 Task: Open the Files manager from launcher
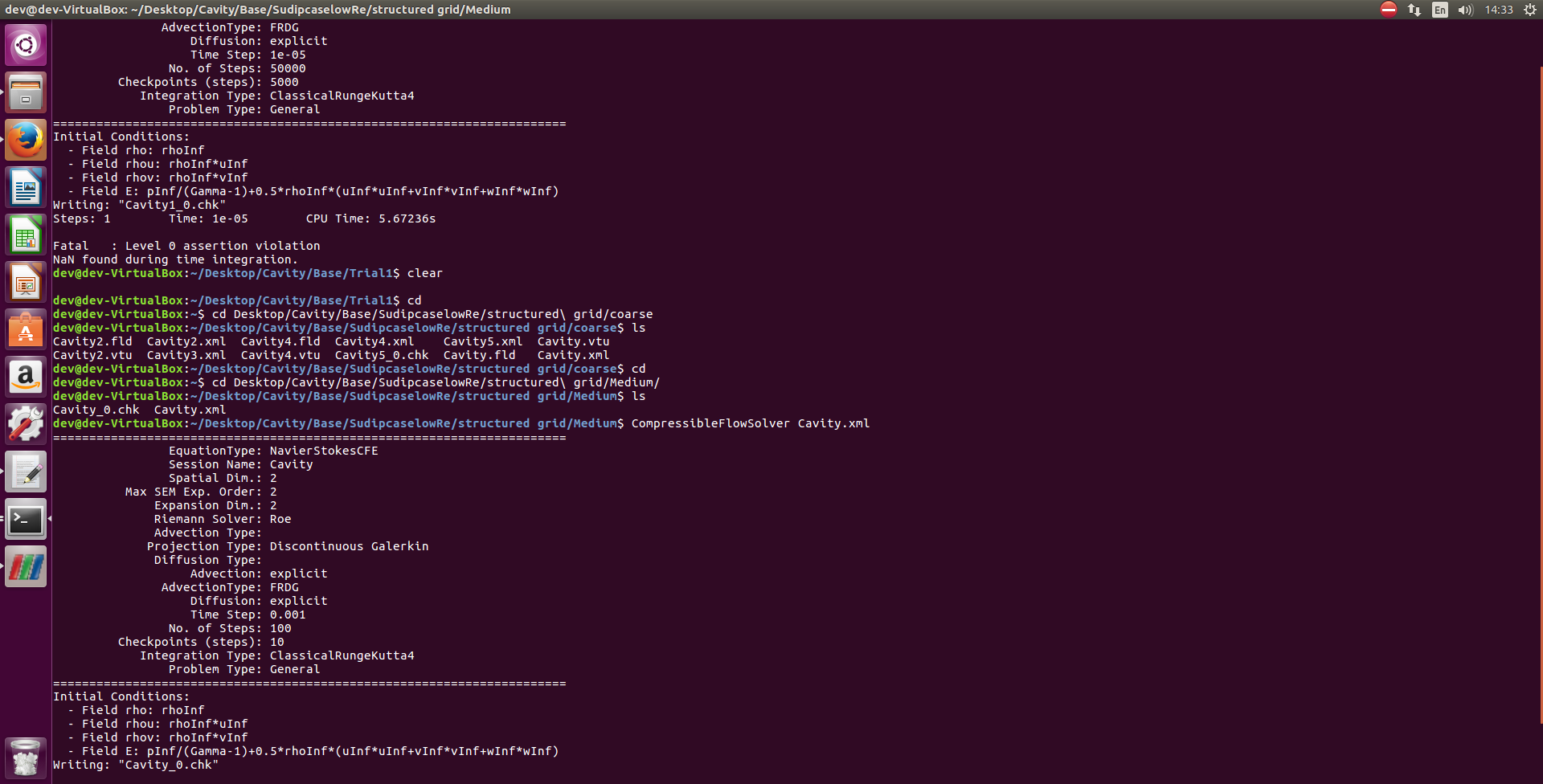tap(26, 92)
